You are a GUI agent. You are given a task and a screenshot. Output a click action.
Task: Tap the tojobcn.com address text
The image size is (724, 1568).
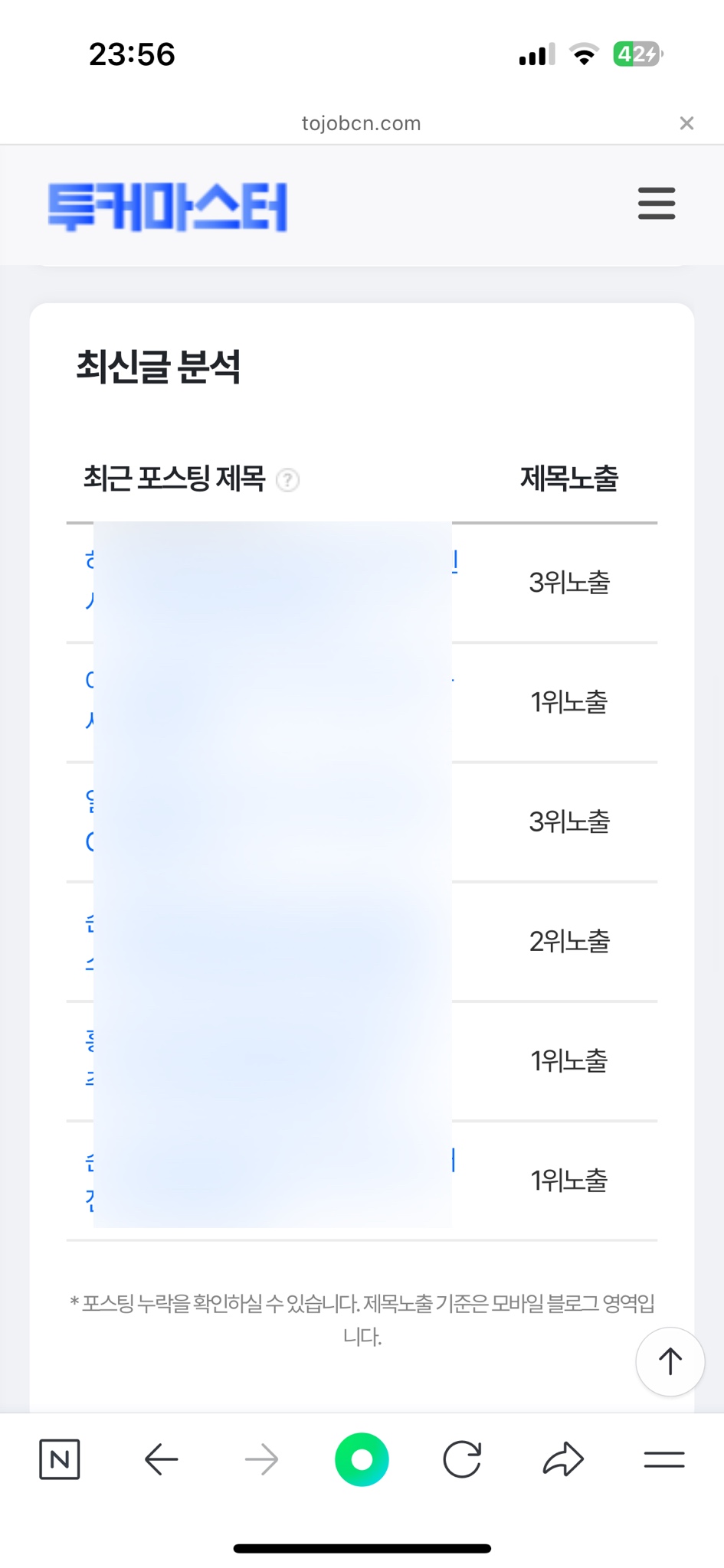361,123
